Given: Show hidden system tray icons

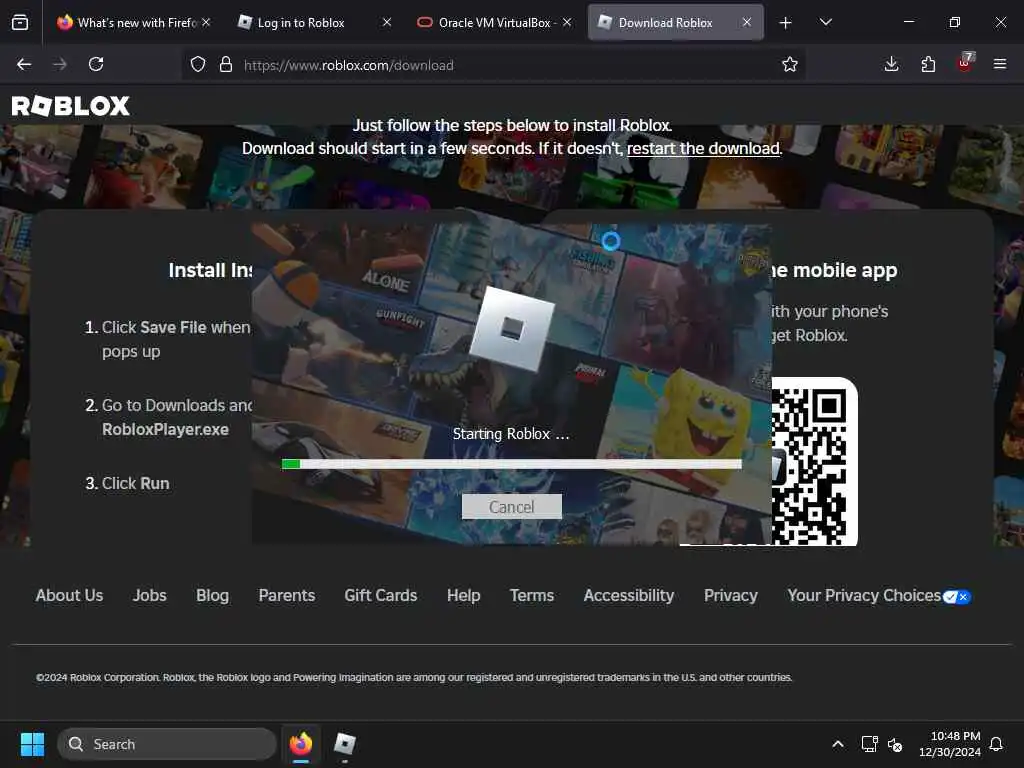Looking at the screenshot, I should pyautogui.click(x=838, y=744).
